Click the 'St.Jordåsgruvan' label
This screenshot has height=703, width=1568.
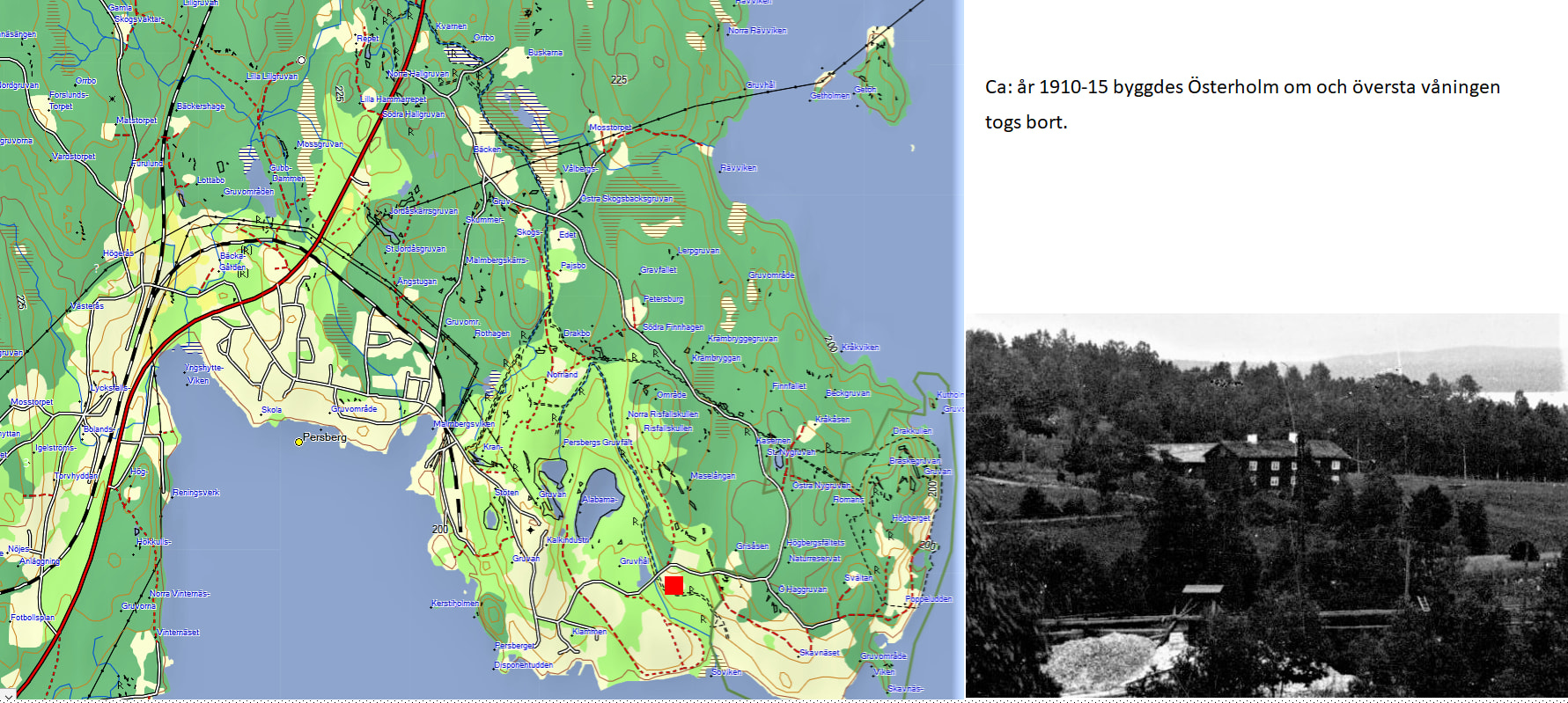pos(416,249)
